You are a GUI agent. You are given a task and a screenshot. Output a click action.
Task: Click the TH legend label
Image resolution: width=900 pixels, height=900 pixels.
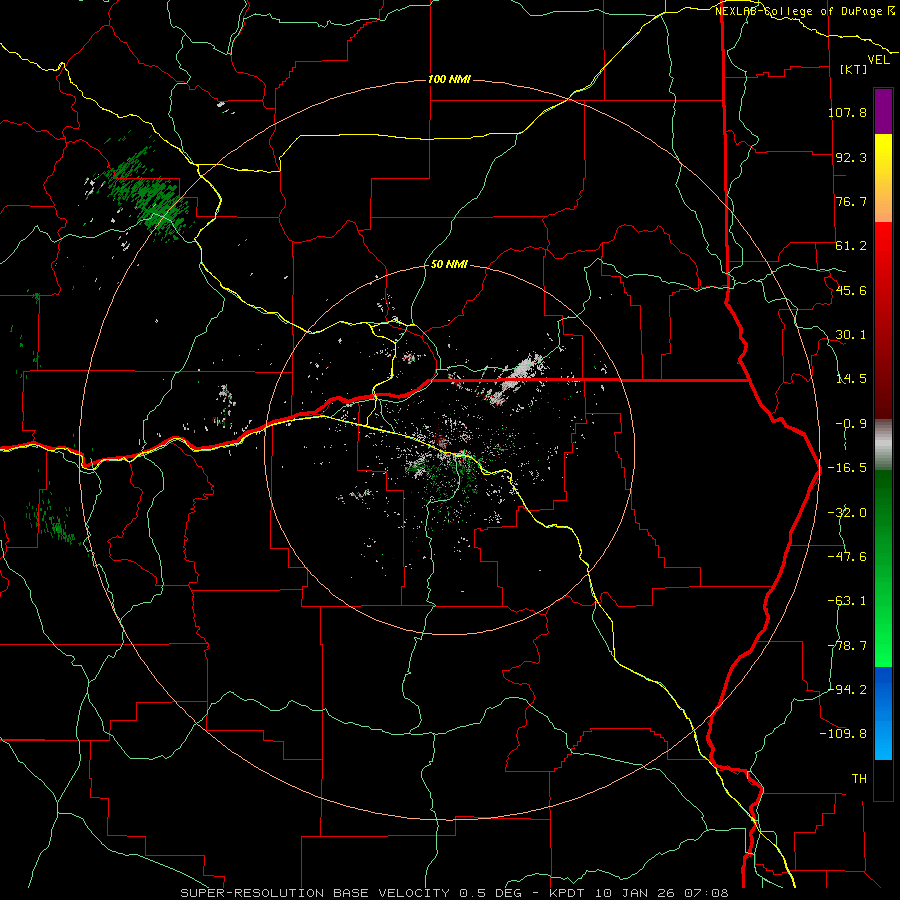[859, 778]
